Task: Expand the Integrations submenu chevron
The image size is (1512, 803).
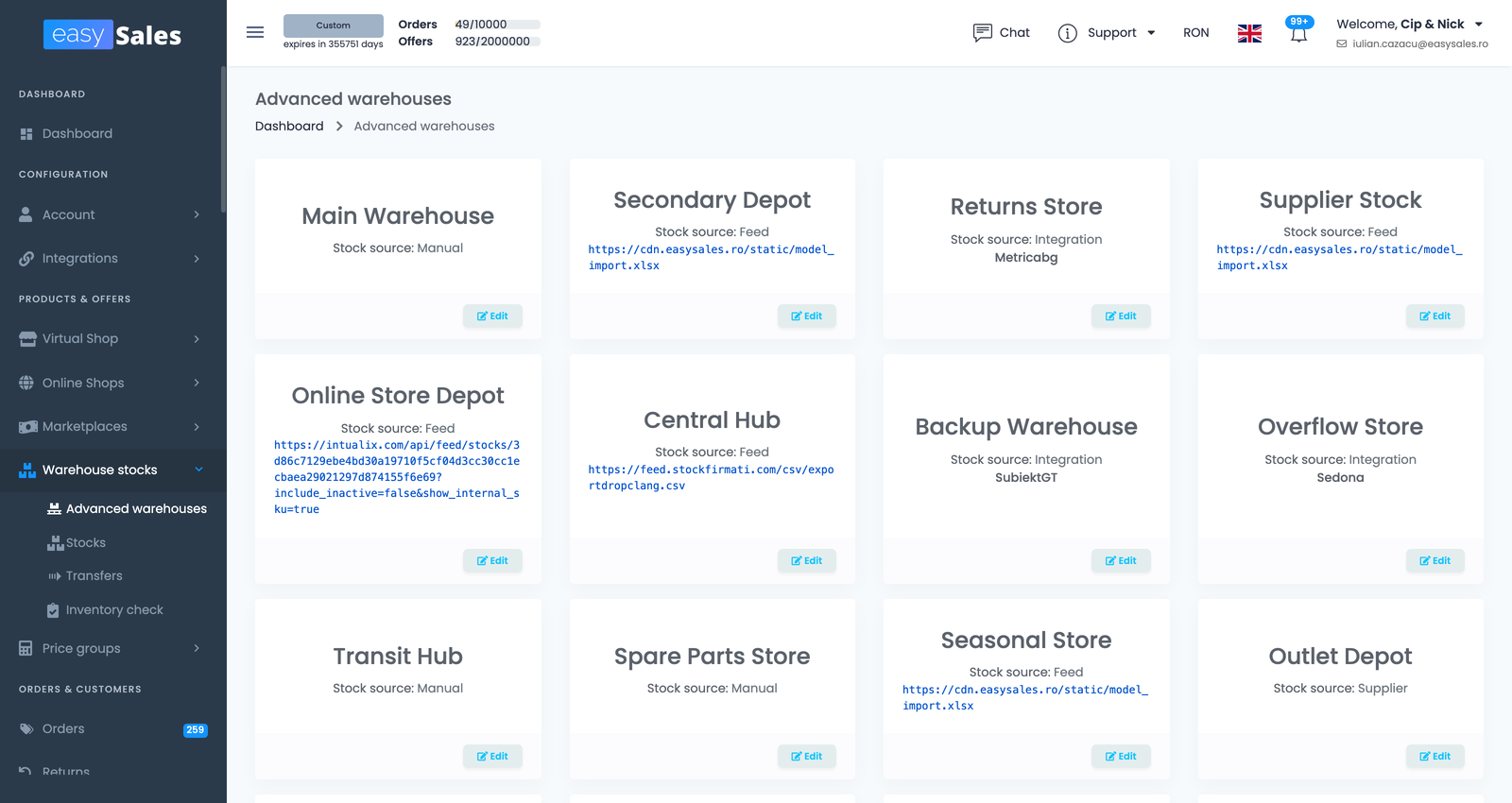Action: (x=197, y=259)
